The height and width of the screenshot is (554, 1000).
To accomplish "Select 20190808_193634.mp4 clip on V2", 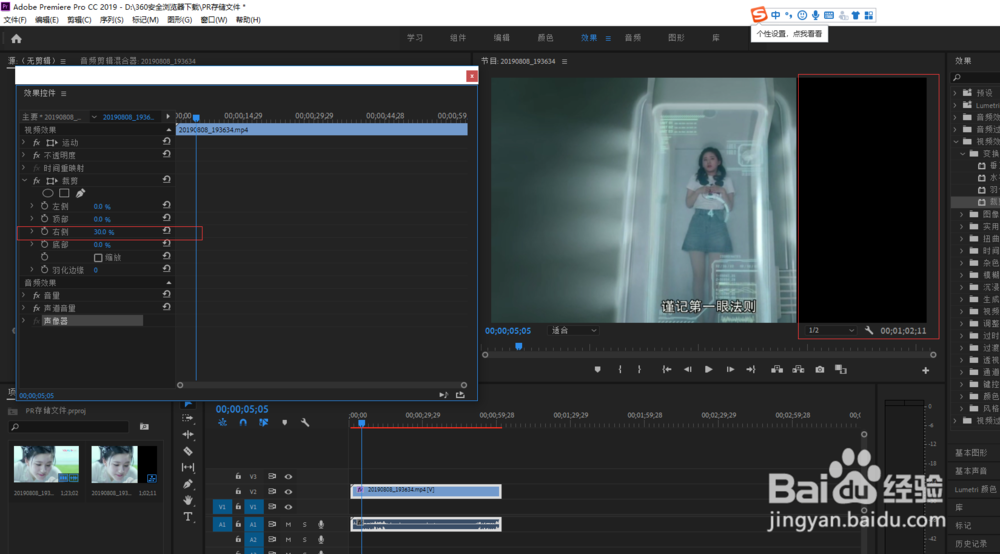I will (426, 490).
